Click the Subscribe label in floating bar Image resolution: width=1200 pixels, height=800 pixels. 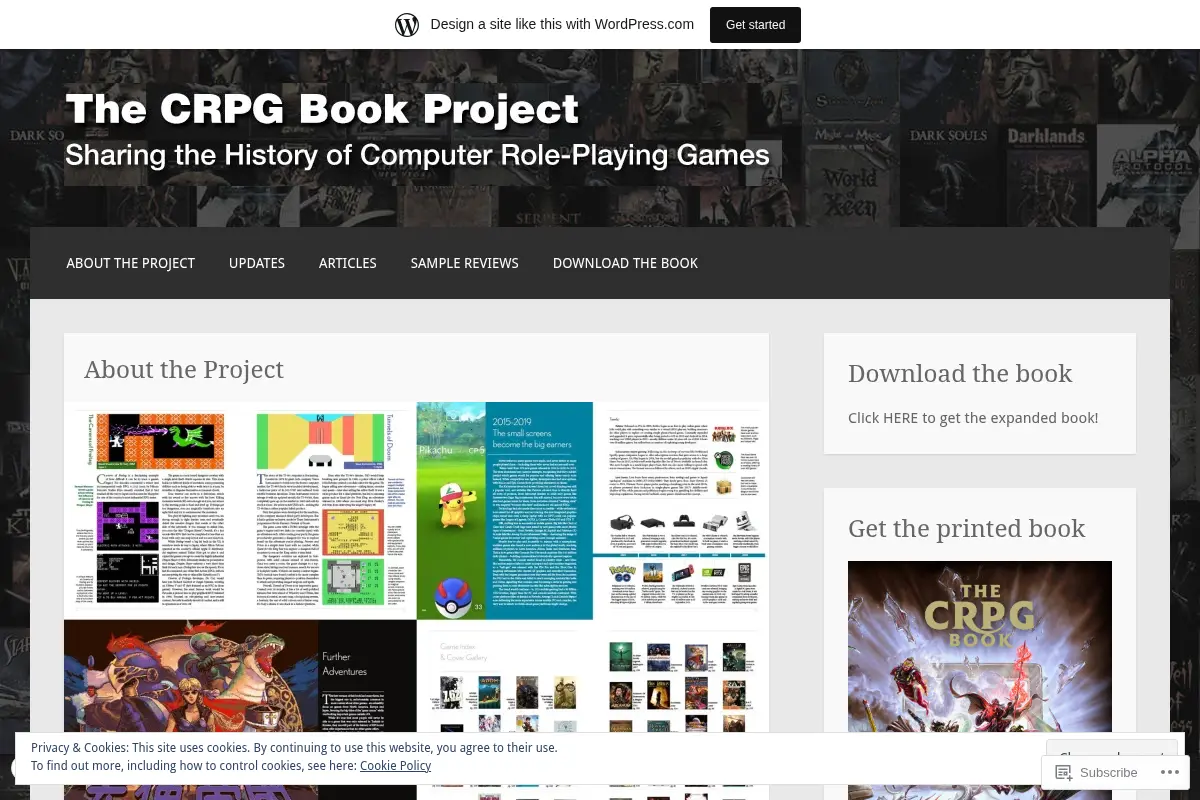1108,772
